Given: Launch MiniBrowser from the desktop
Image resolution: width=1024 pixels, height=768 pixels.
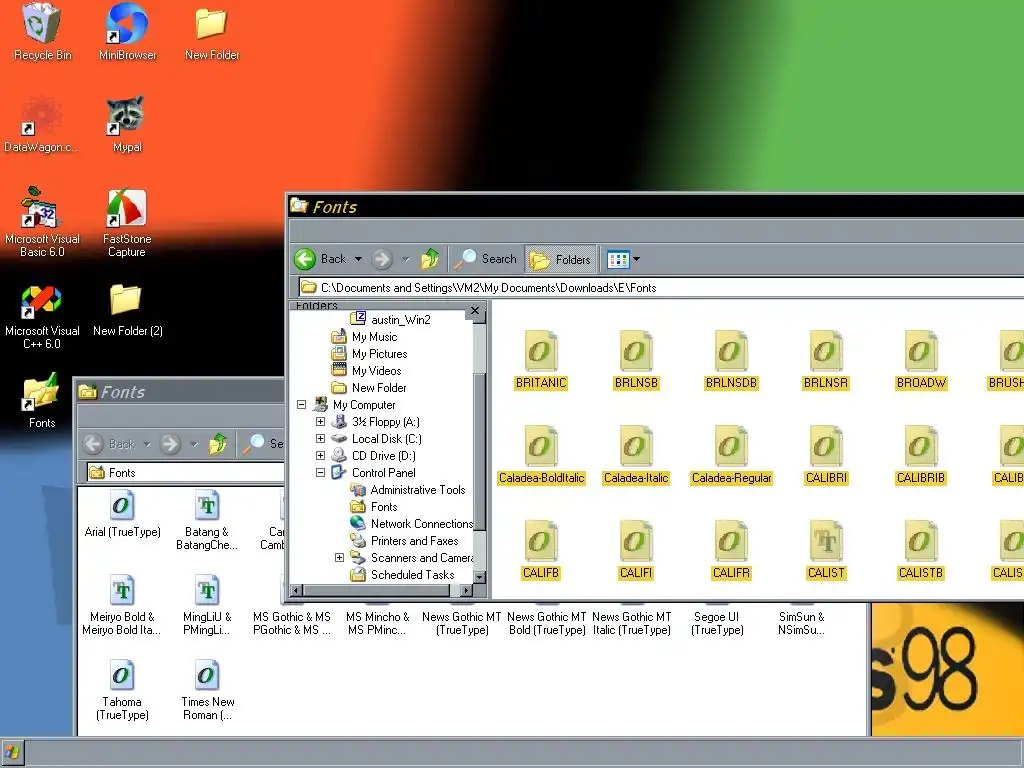Looking at the screenshot, I should click(127, 31).
